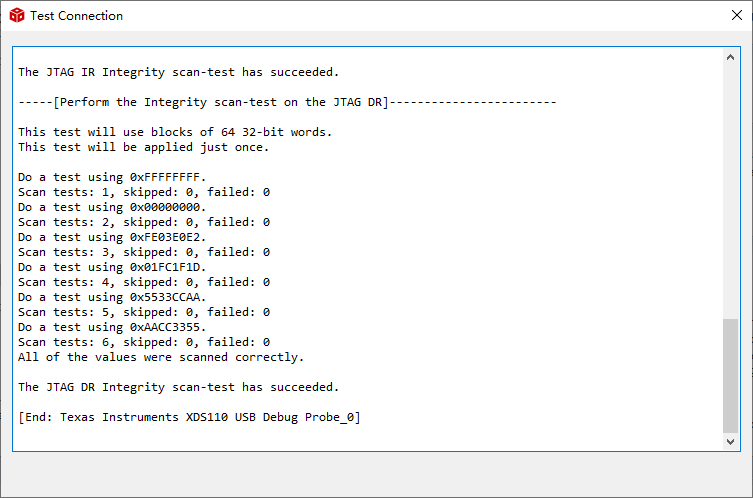Click the 'Do a test using 0x5533CCAA' line
This screenshot has height=498, width=753.
coord(112,297)
